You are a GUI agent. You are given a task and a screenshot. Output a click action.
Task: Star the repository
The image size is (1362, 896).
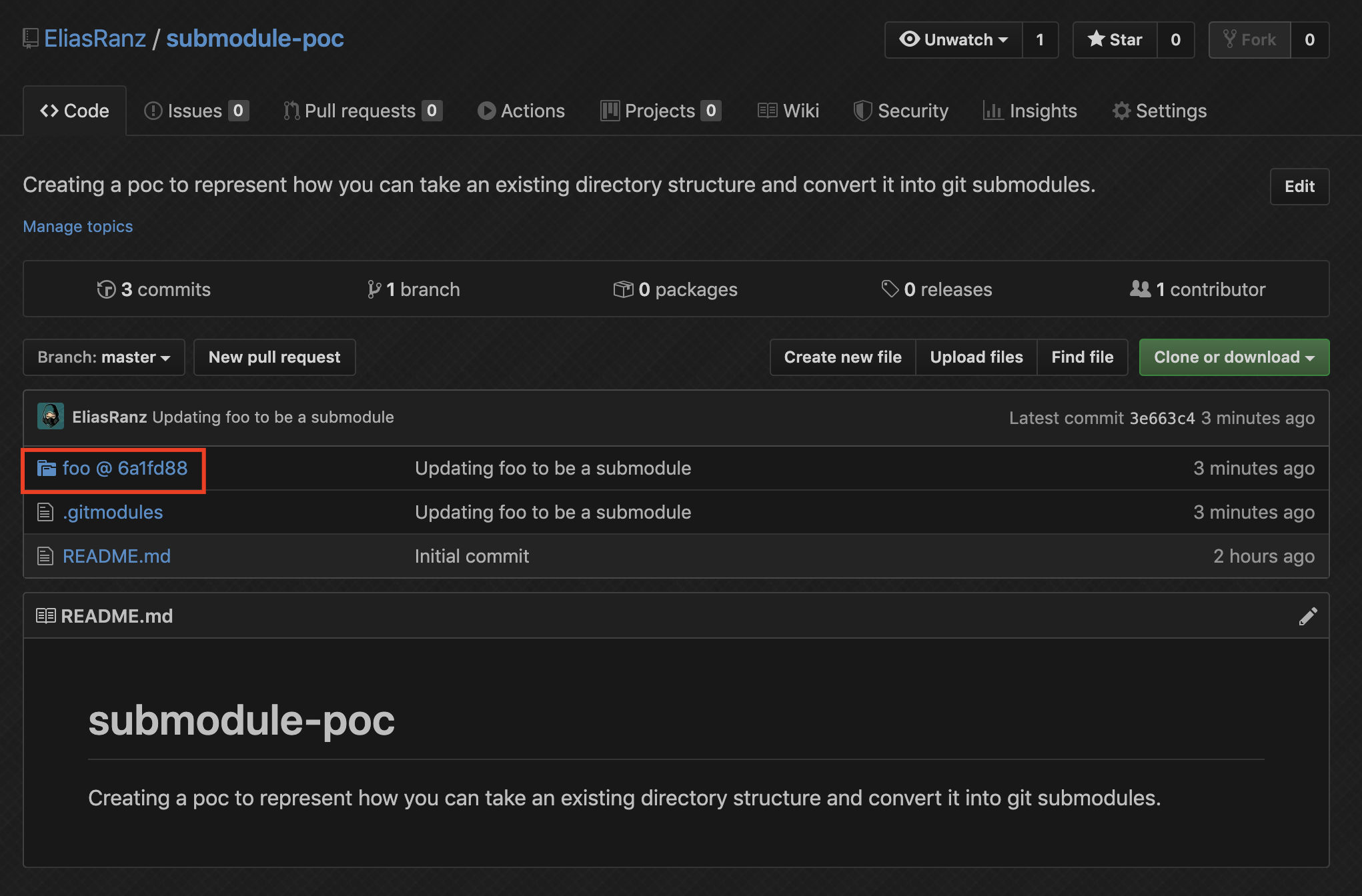pos(1115,40)
